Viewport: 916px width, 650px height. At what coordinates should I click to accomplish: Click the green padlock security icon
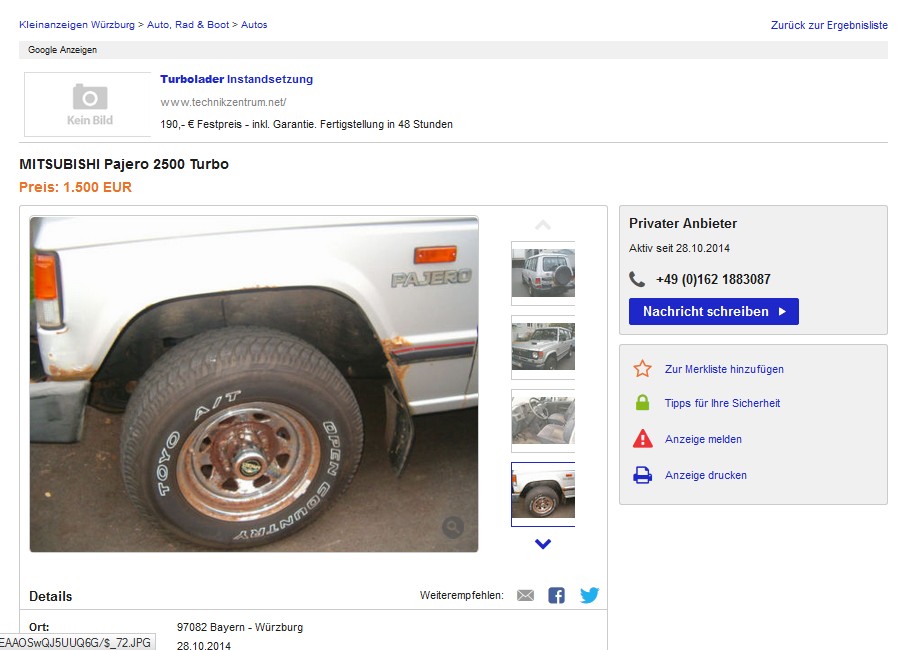642,402
